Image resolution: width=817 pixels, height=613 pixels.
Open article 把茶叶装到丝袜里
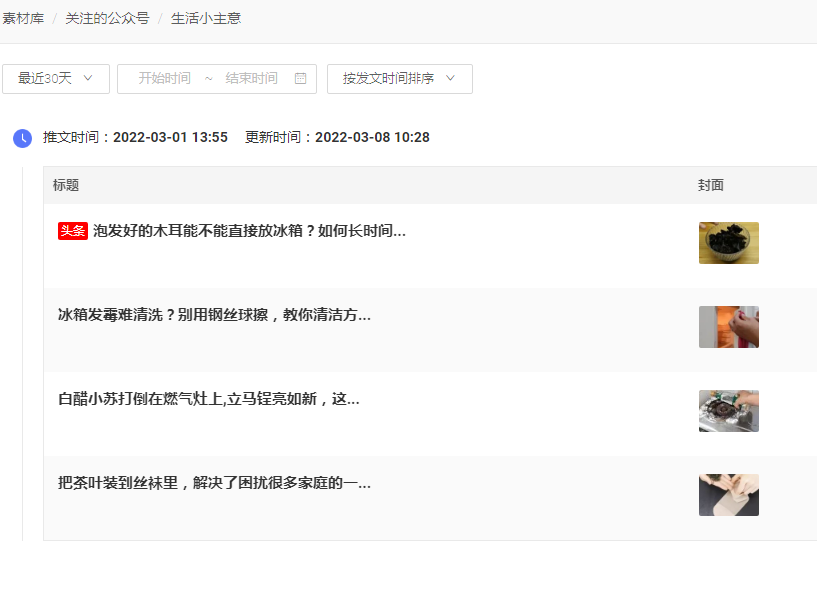(x=214, y=483)
